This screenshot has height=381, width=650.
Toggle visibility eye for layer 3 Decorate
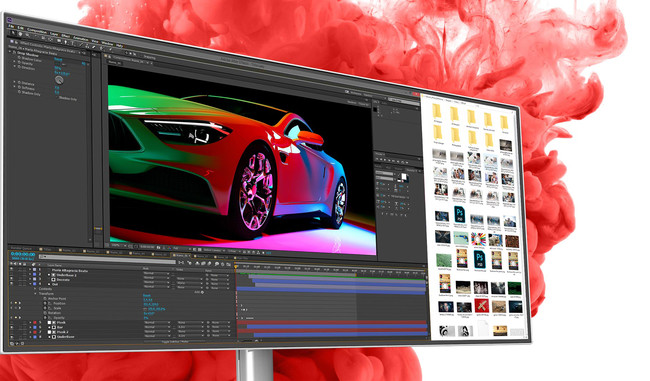coord(12,279)
